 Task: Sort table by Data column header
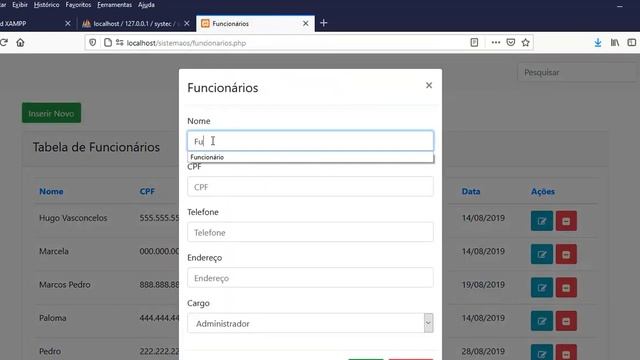471,191
